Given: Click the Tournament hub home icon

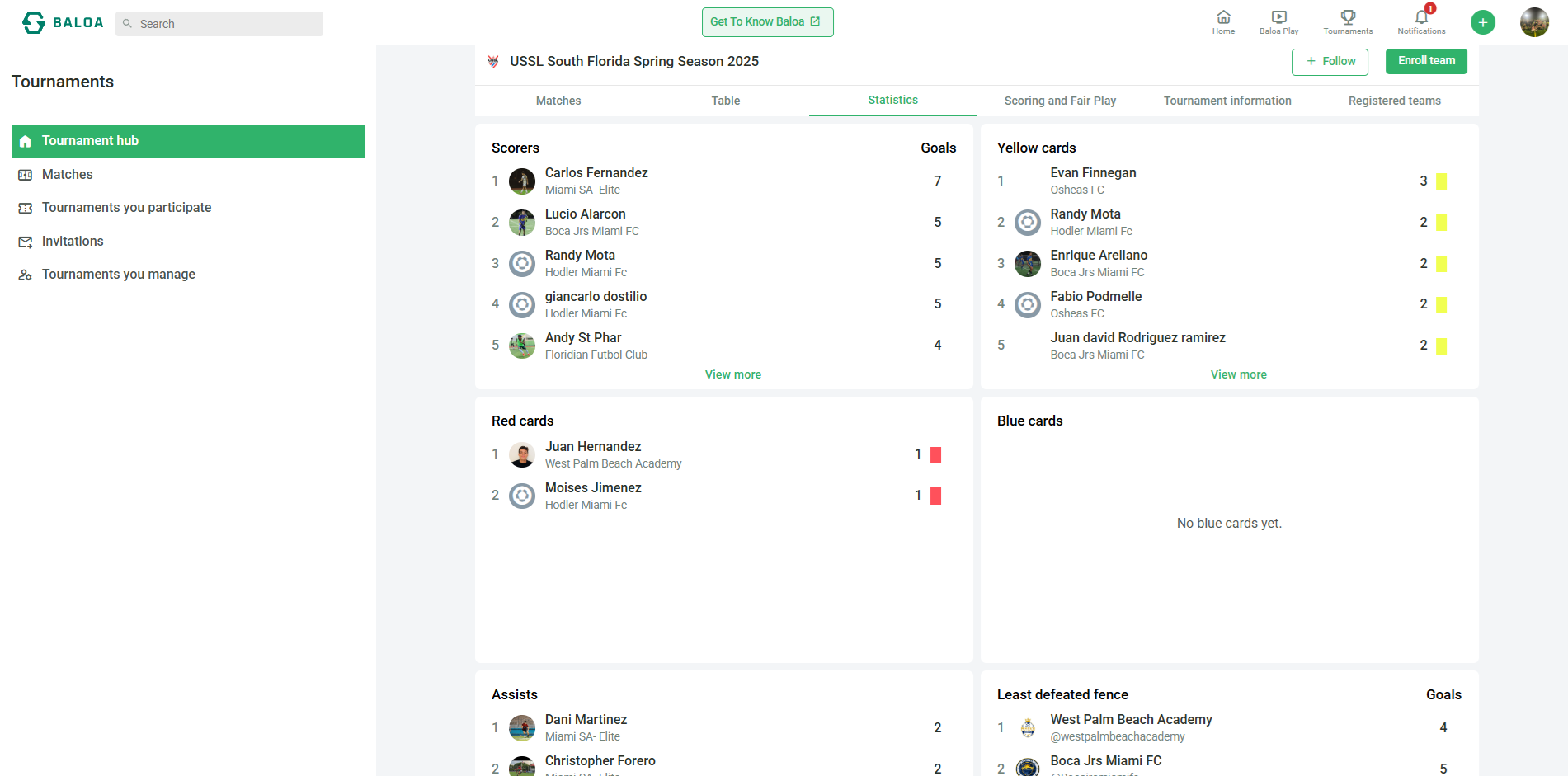Looking at the screenshot, I should click(26, 141).
